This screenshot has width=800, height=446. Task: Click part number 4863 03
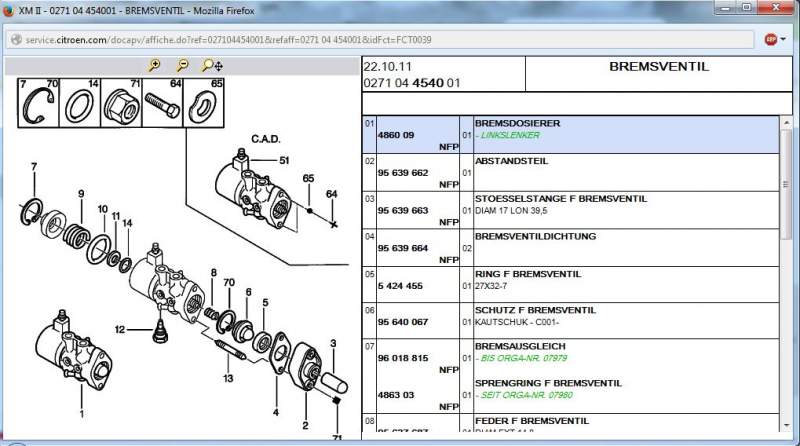(x=396, y=395)
